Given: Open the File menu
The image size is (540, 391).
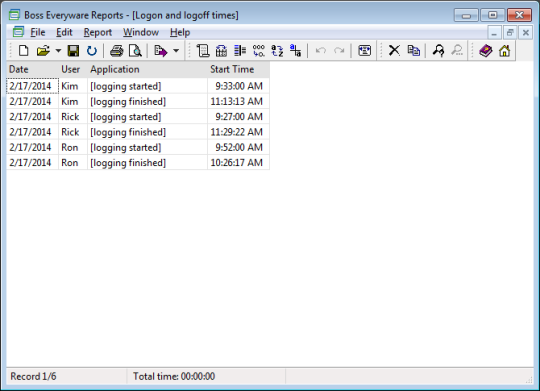Looking at the screenshot, I should pyautogui.click(x=38, y=32).
